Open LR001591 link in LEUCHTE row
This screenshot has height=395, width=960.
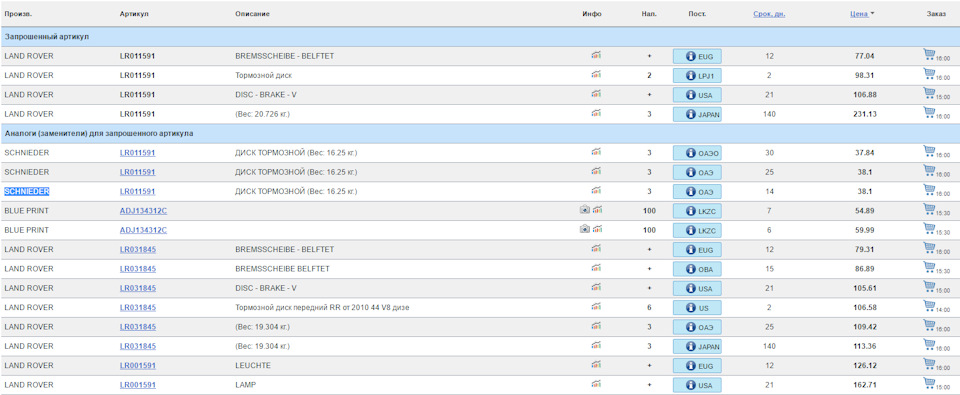coord(137,366)
